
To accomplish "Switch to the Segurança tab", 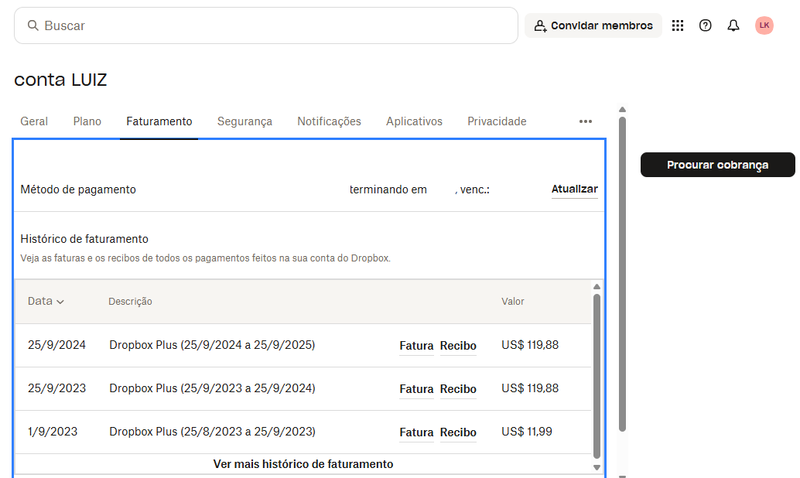I will pos(245,121).
